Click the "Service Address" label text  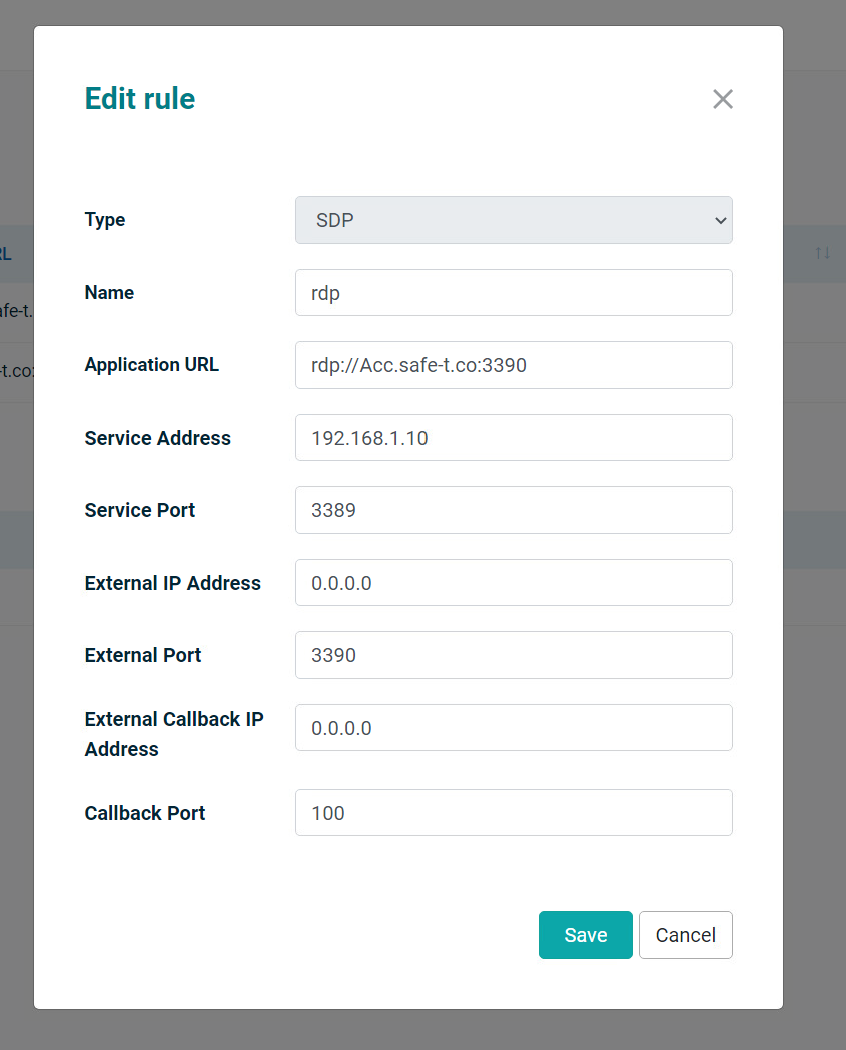[x=157, y=438]
